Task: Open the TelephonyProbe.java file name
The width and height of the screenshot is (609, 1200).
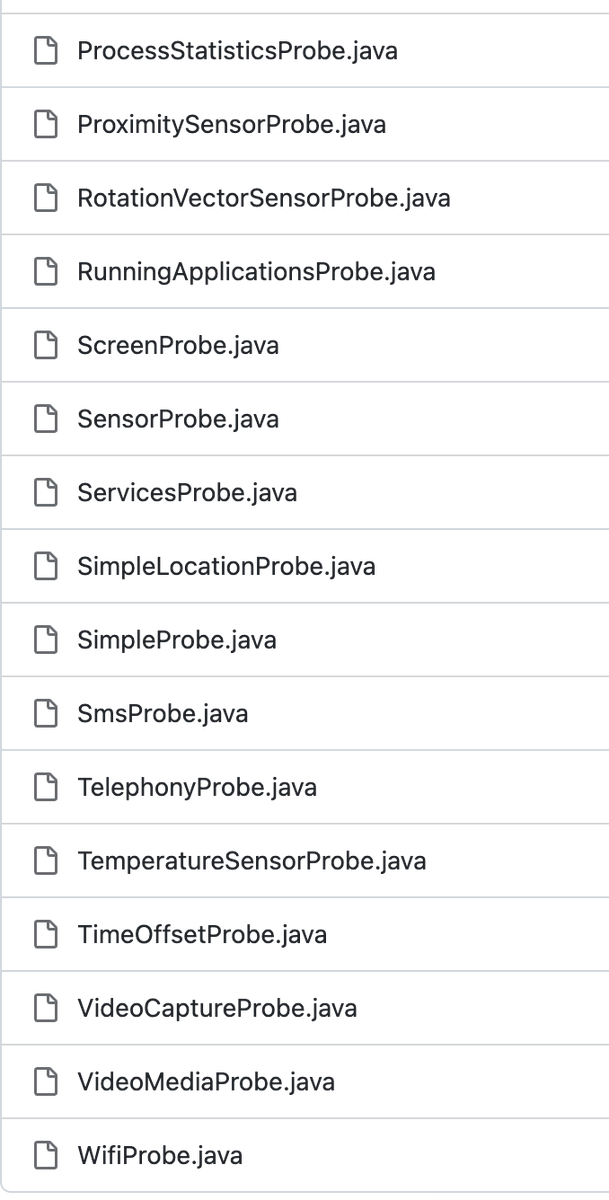Action: tap(197, 788)
